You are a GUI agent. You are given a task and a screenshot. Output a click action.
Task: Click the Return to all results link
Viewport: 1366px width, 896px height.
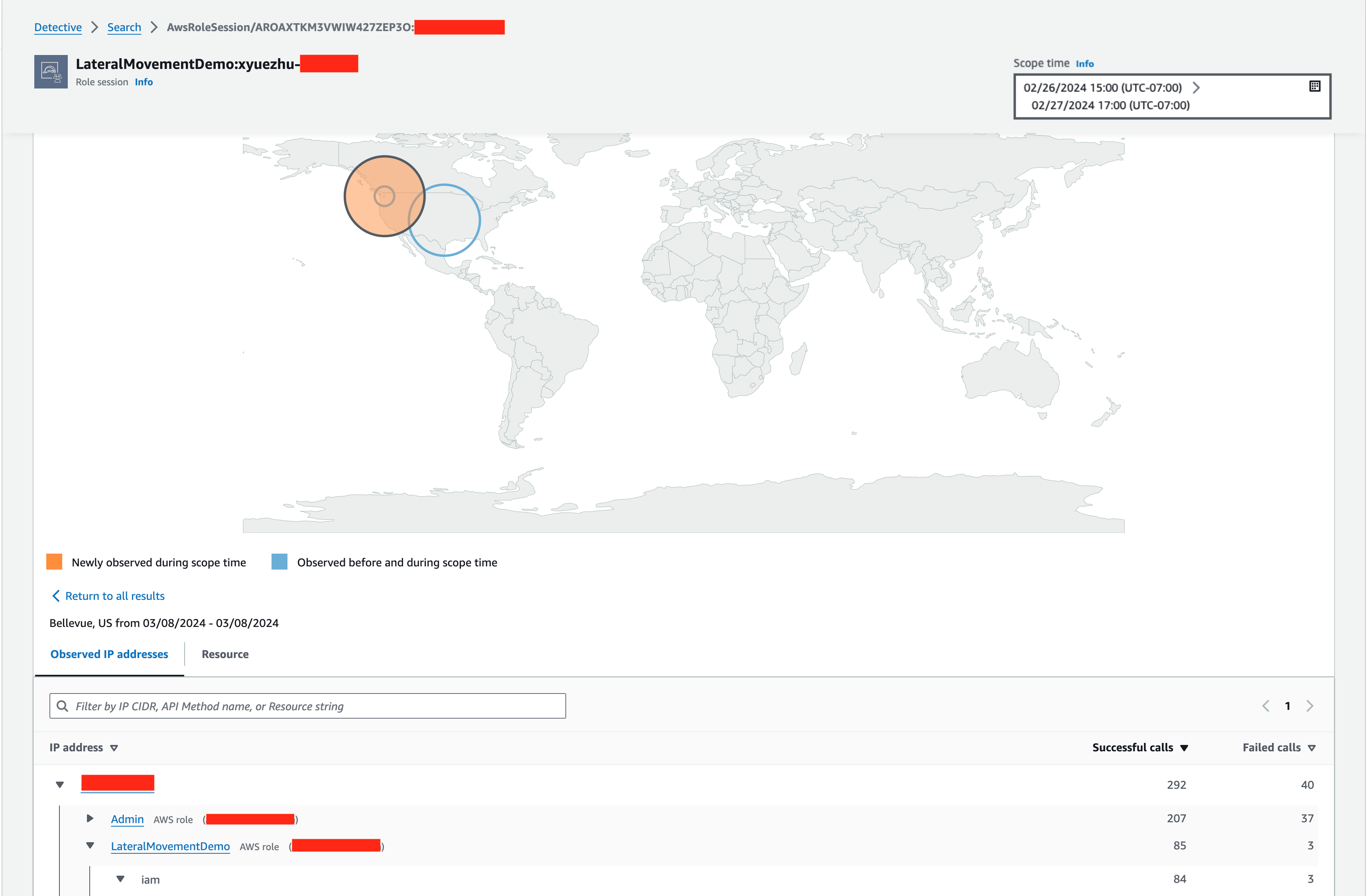tap(115, 595)
